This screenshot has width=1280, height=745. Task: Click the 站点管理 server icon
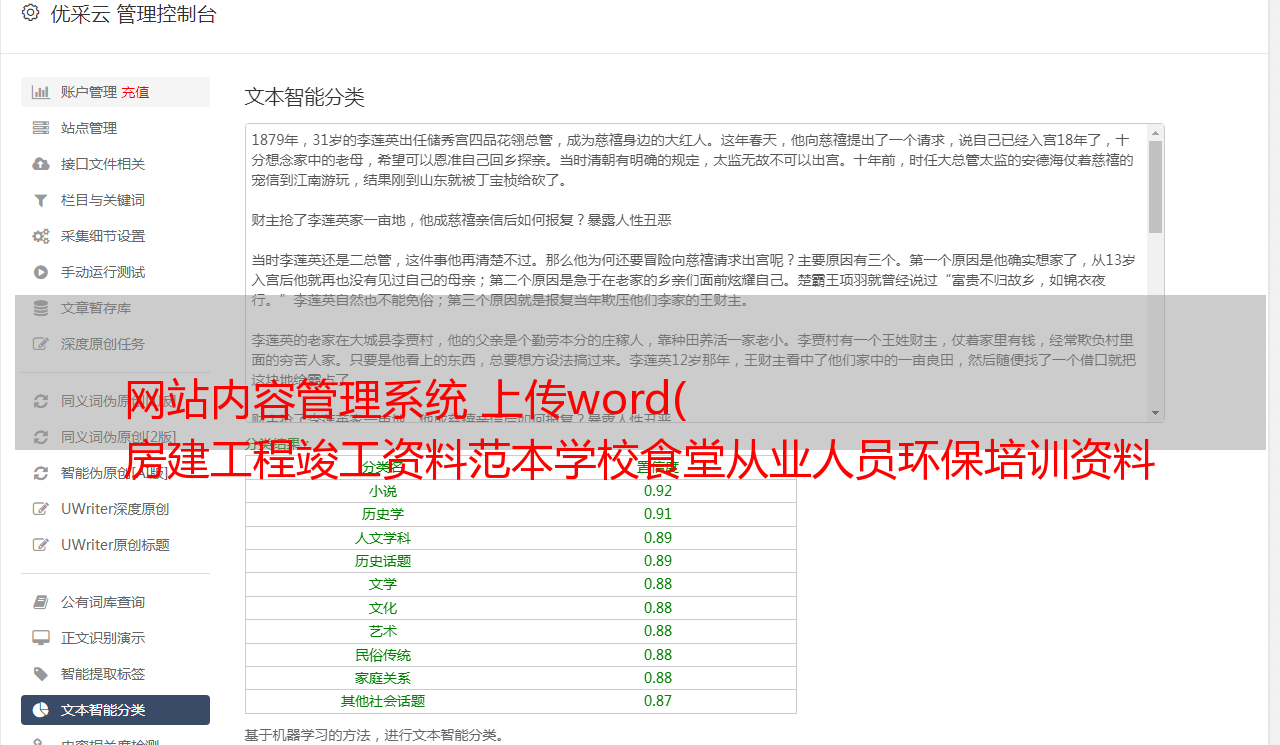click(41, 128)
